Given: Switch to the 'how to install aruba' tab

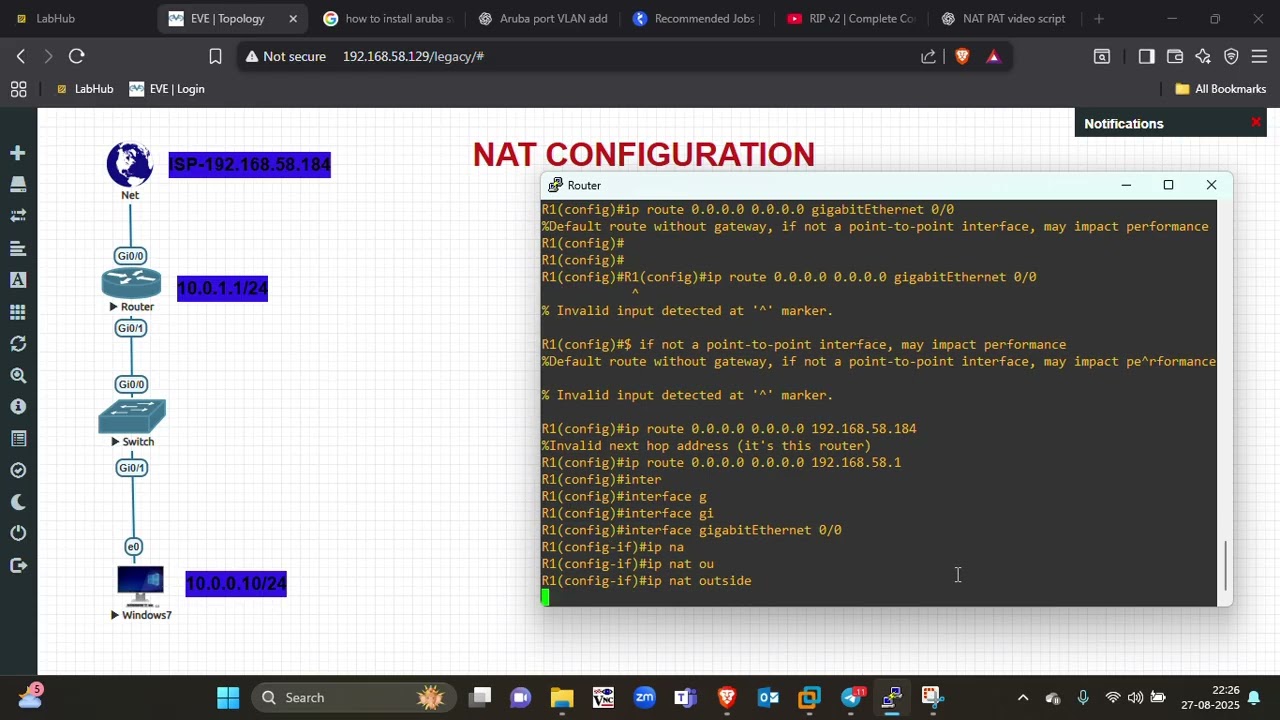Looking at the screenshot, I should 389,18.
